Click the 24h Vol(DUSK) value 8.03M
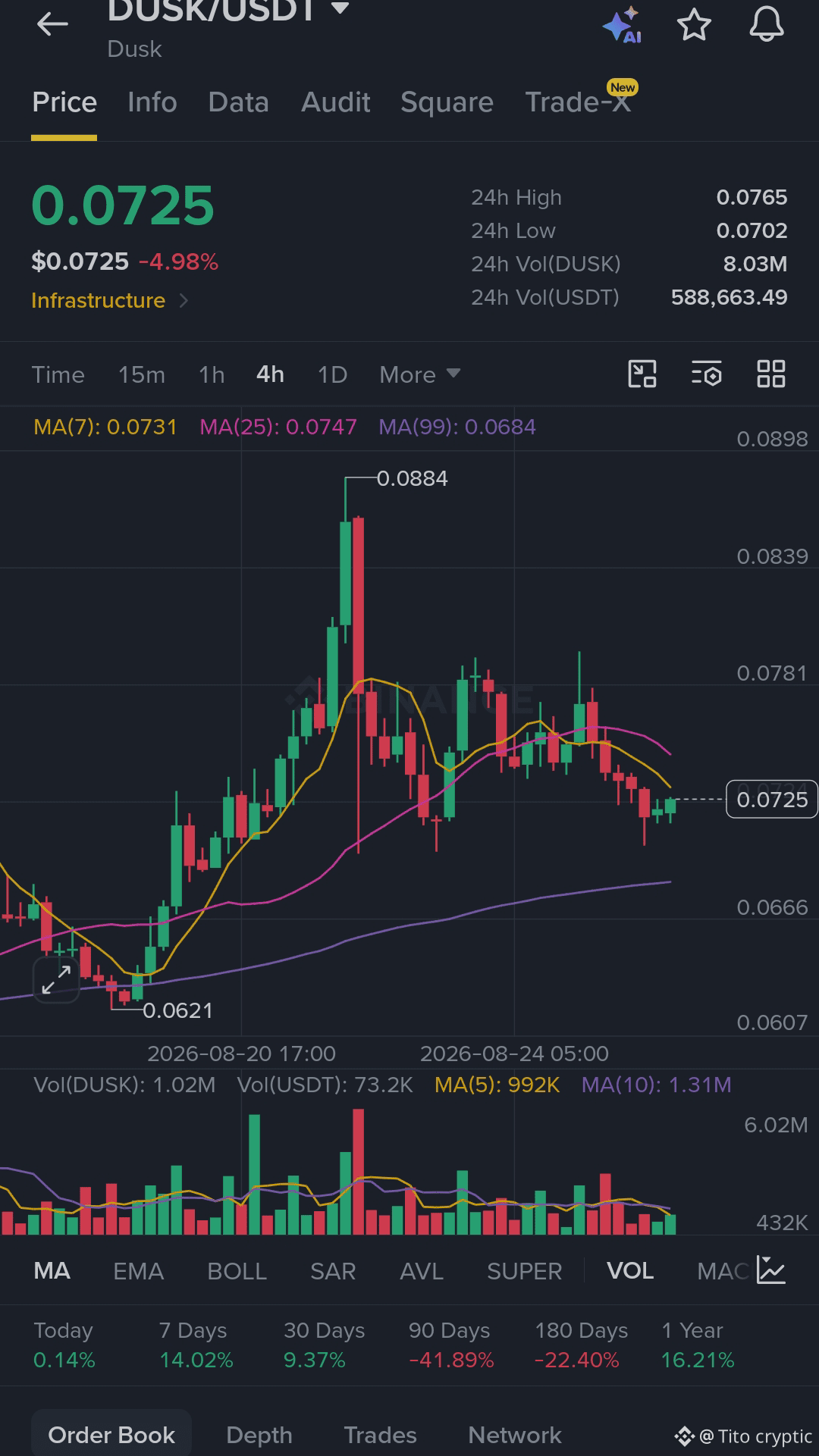The image size is (819, 1456). pyautogui.click(x=755, y=264)
